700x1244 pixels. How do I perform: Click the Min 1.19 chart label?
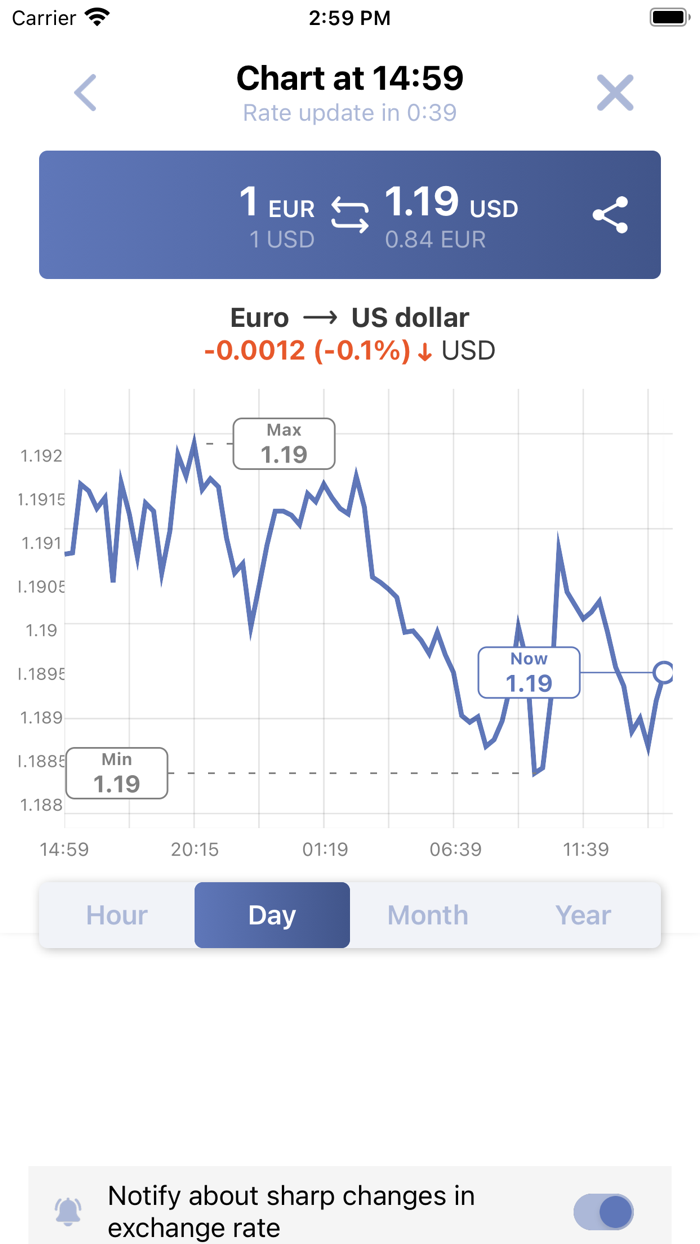(116, 772)
